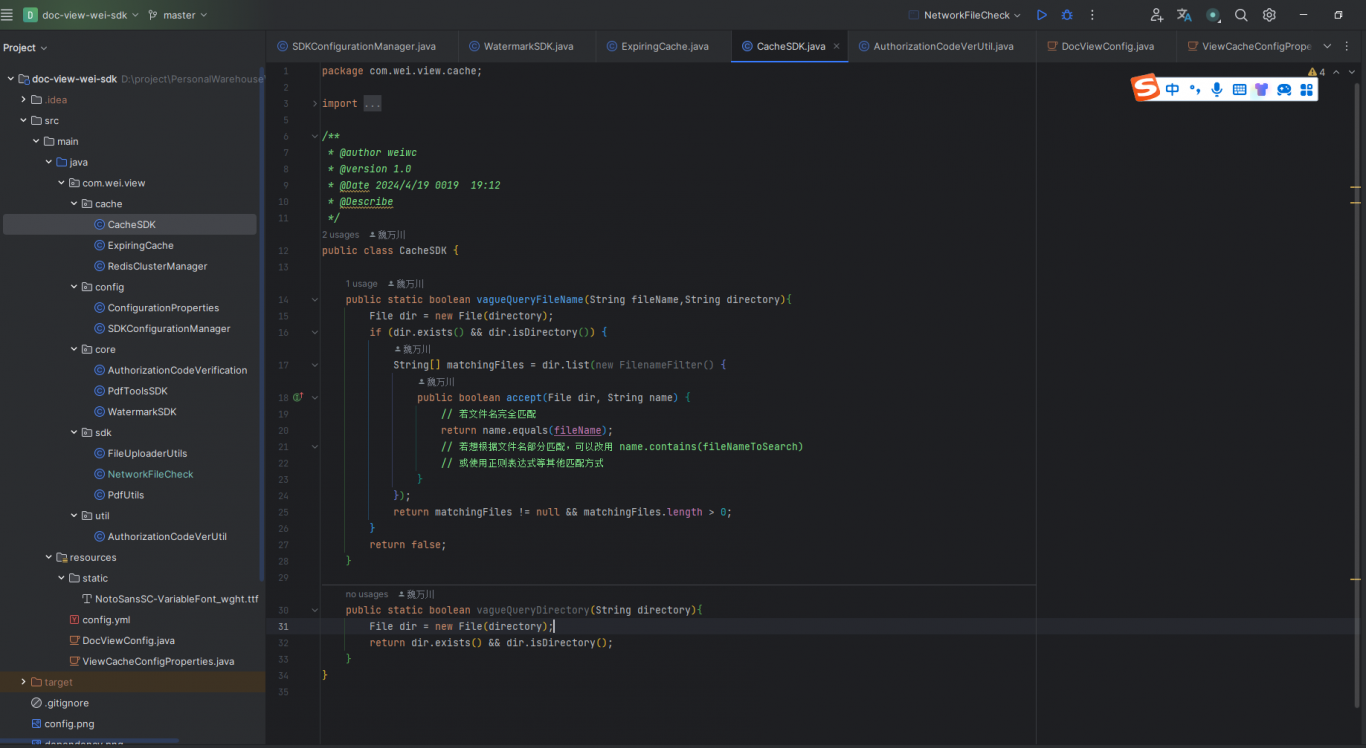Fold the vagueQueryFileName method at line 14
Image resolution: width=1366 pixels, height=748 pixels.
point(315,300)
